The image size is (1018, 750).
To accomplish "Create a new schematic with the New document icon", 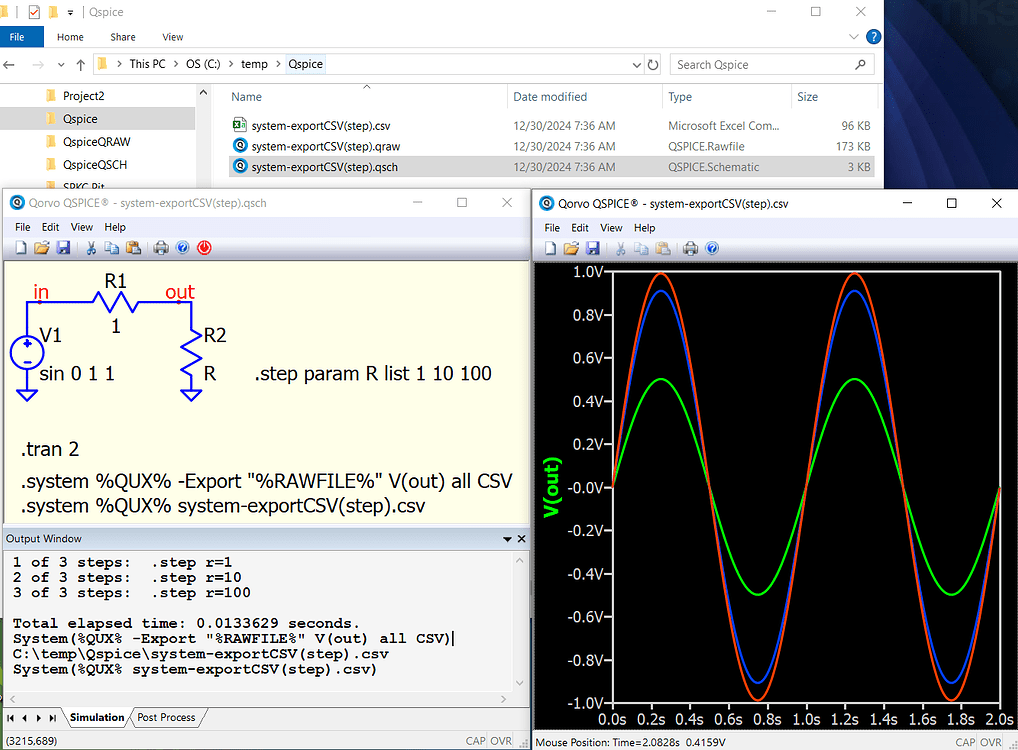I will [x=21, y=247].
